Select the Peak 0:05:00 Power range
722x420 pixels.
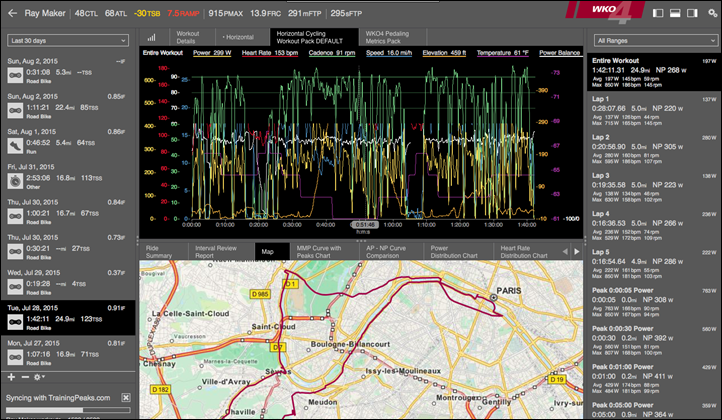pos(654,409)
